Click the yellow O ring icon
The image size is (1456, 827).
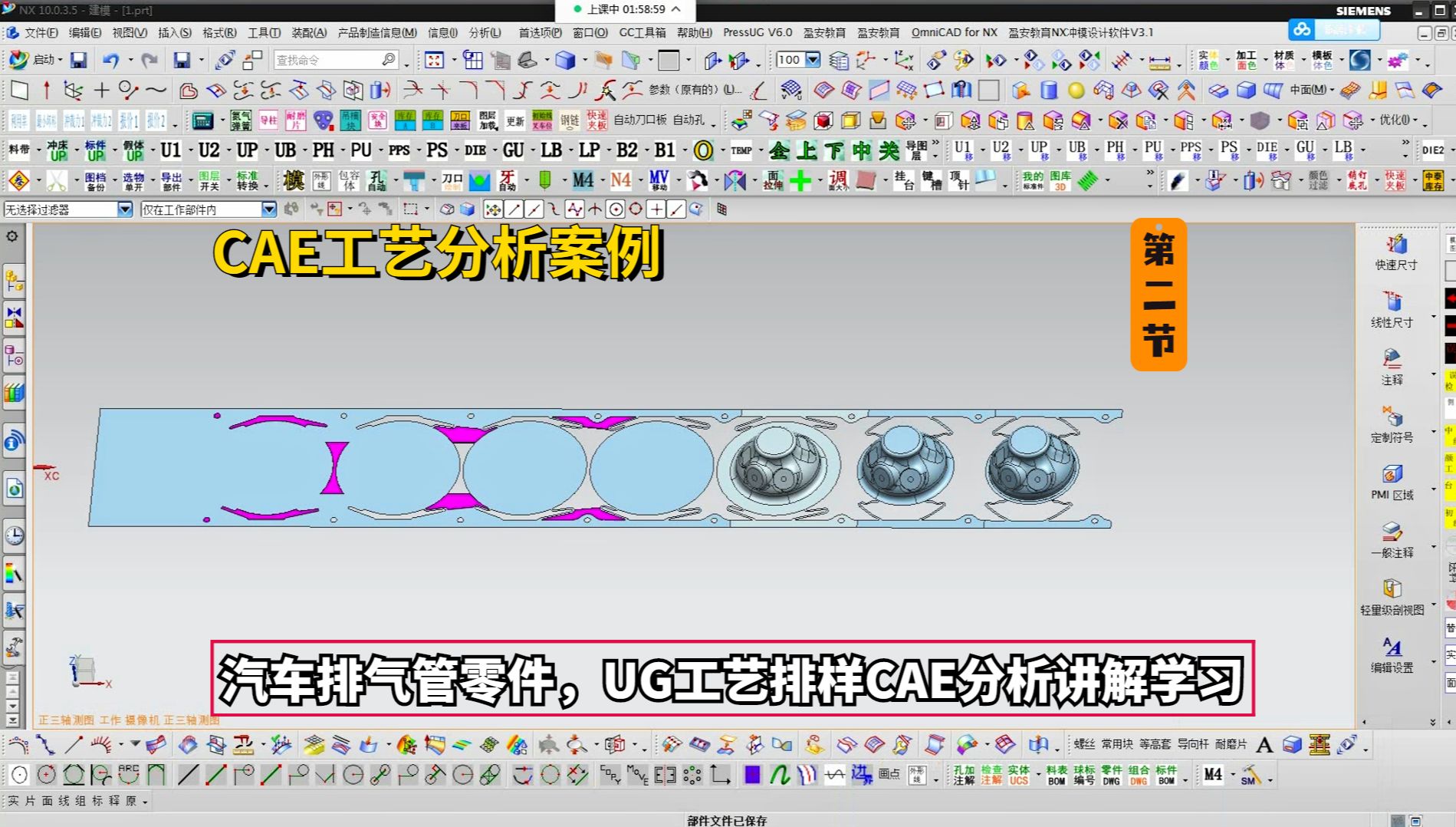pos(702,150)
